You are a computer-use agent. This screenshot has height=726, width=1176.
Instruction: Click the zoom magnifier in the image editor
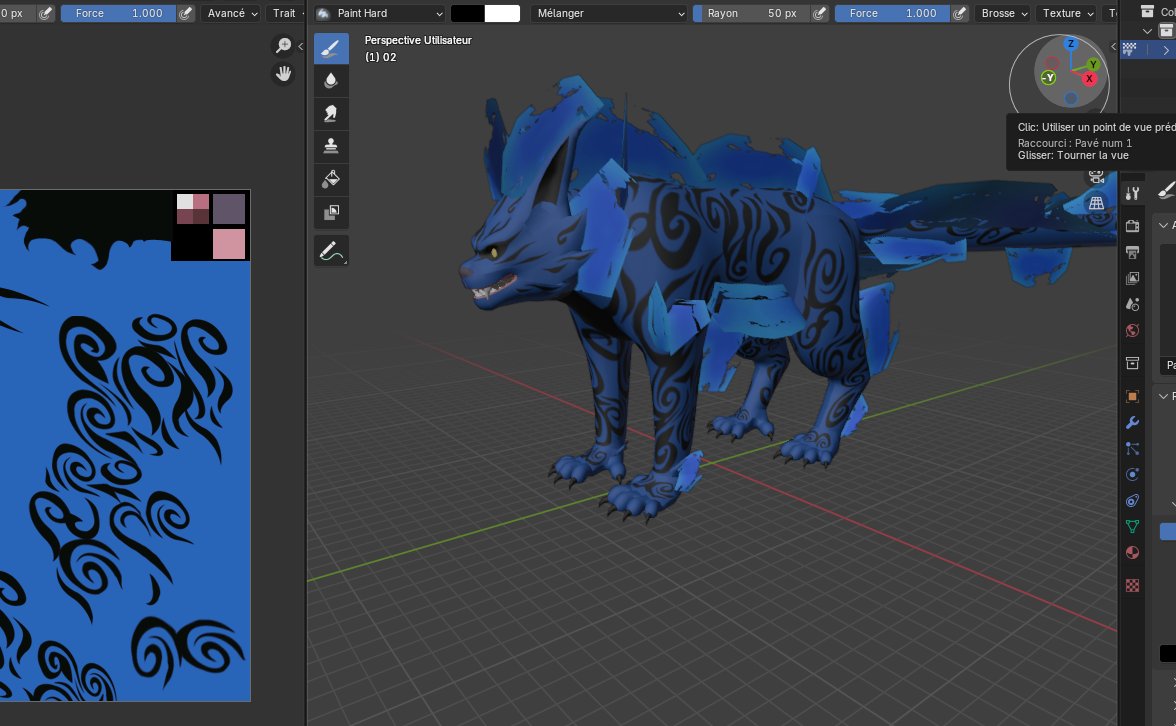(283, 46)
